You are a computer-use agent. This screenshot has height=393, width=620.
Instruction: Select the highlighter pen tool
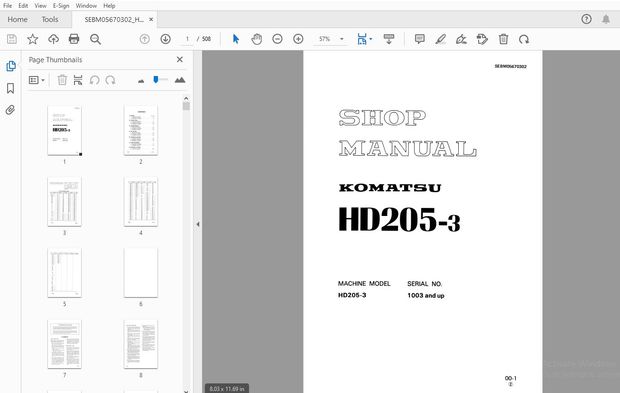440,39
